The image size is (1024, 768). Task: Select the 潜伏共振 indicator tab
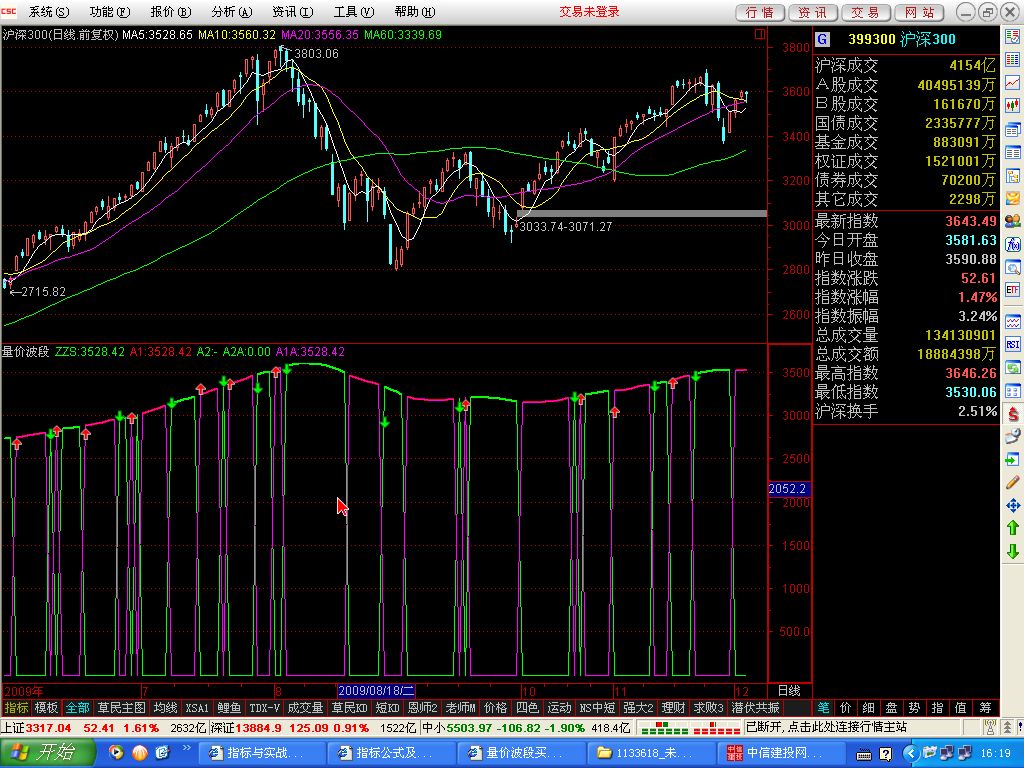756,708
